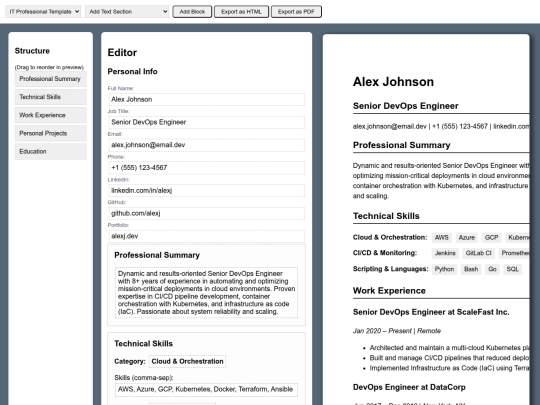The image size is (540, 405).
Task: Click the Professional Summary editor heading
Action: pos(157,255)
